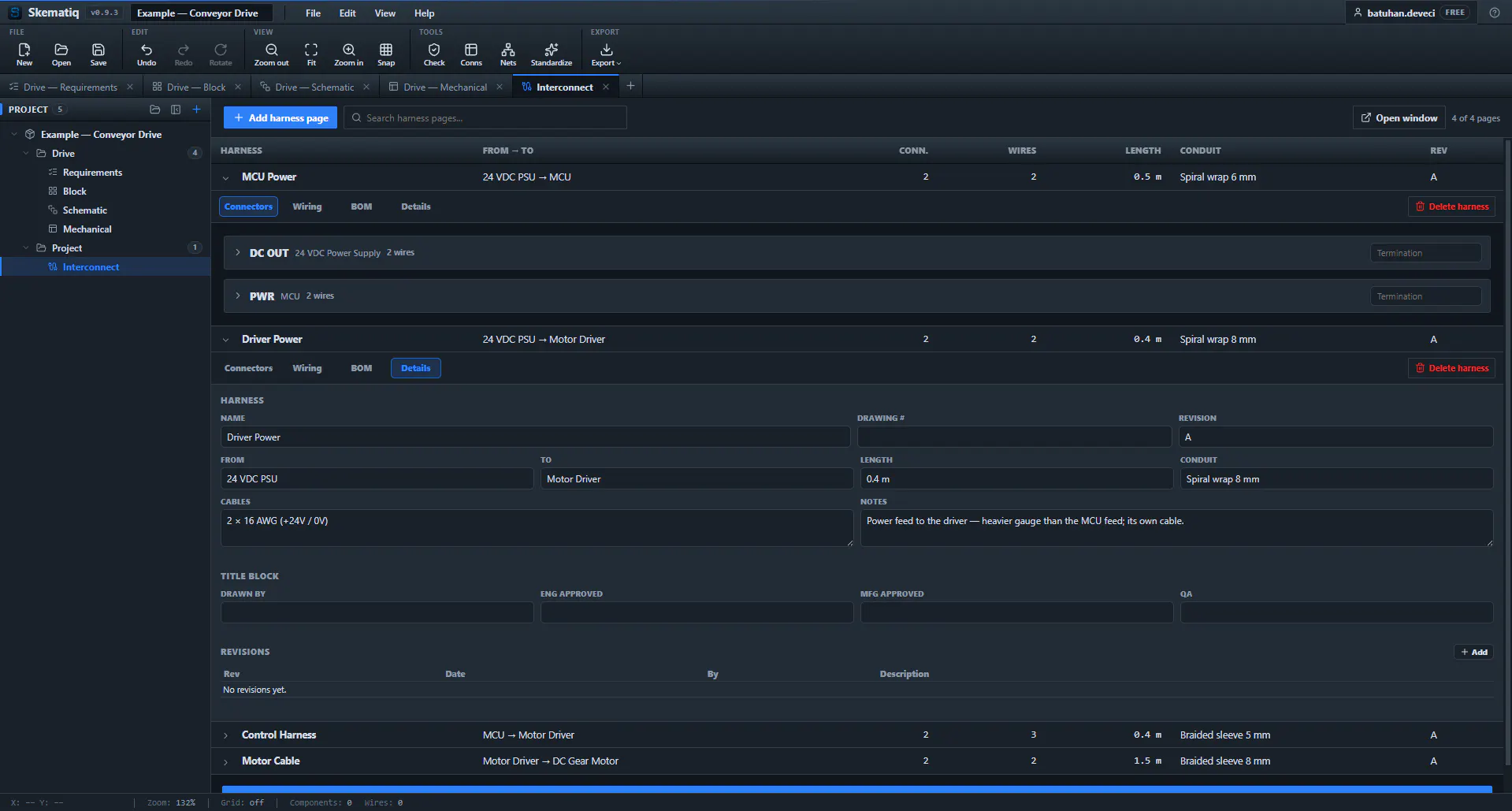Collapse the MCU Power harness row
This screenshot has width=1512, height=811.
point(225,177)
